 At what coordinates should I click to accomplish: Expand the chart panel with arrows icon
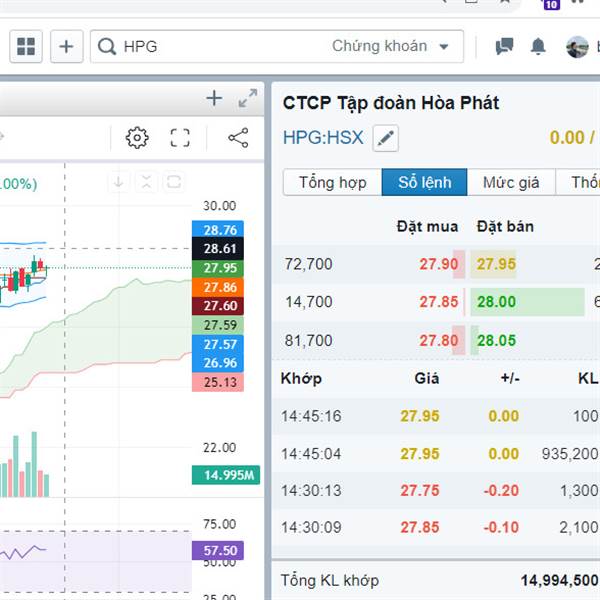point(248,98)
